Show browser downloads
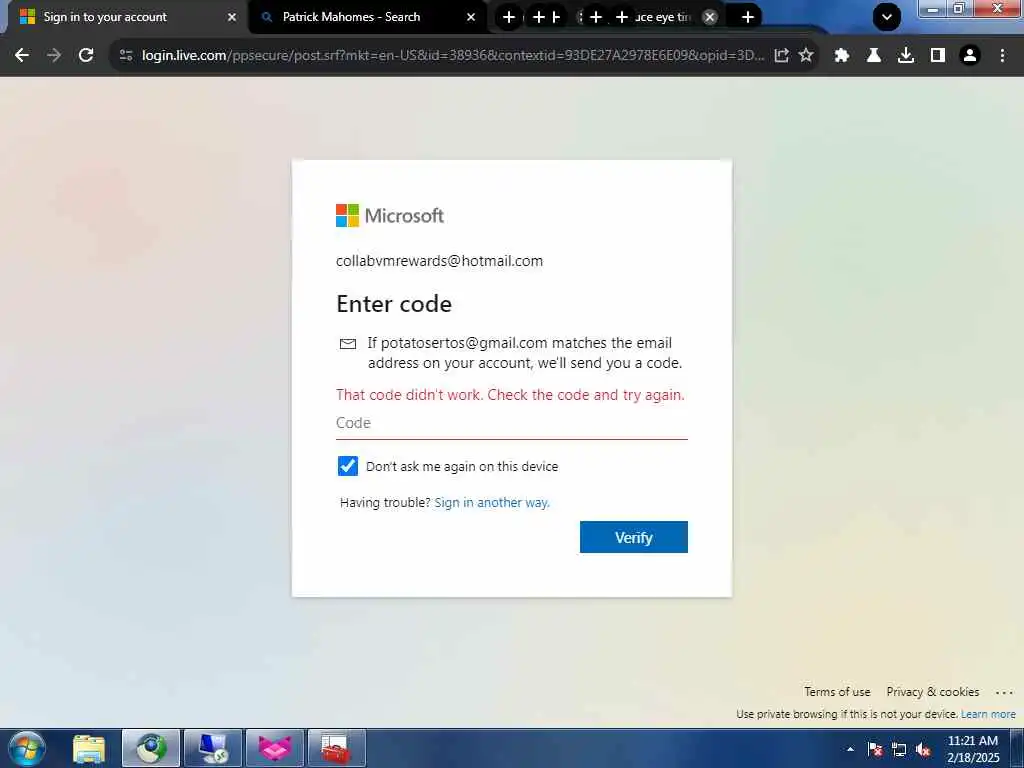The image size is (1024, 768). [x=906, y=56]
